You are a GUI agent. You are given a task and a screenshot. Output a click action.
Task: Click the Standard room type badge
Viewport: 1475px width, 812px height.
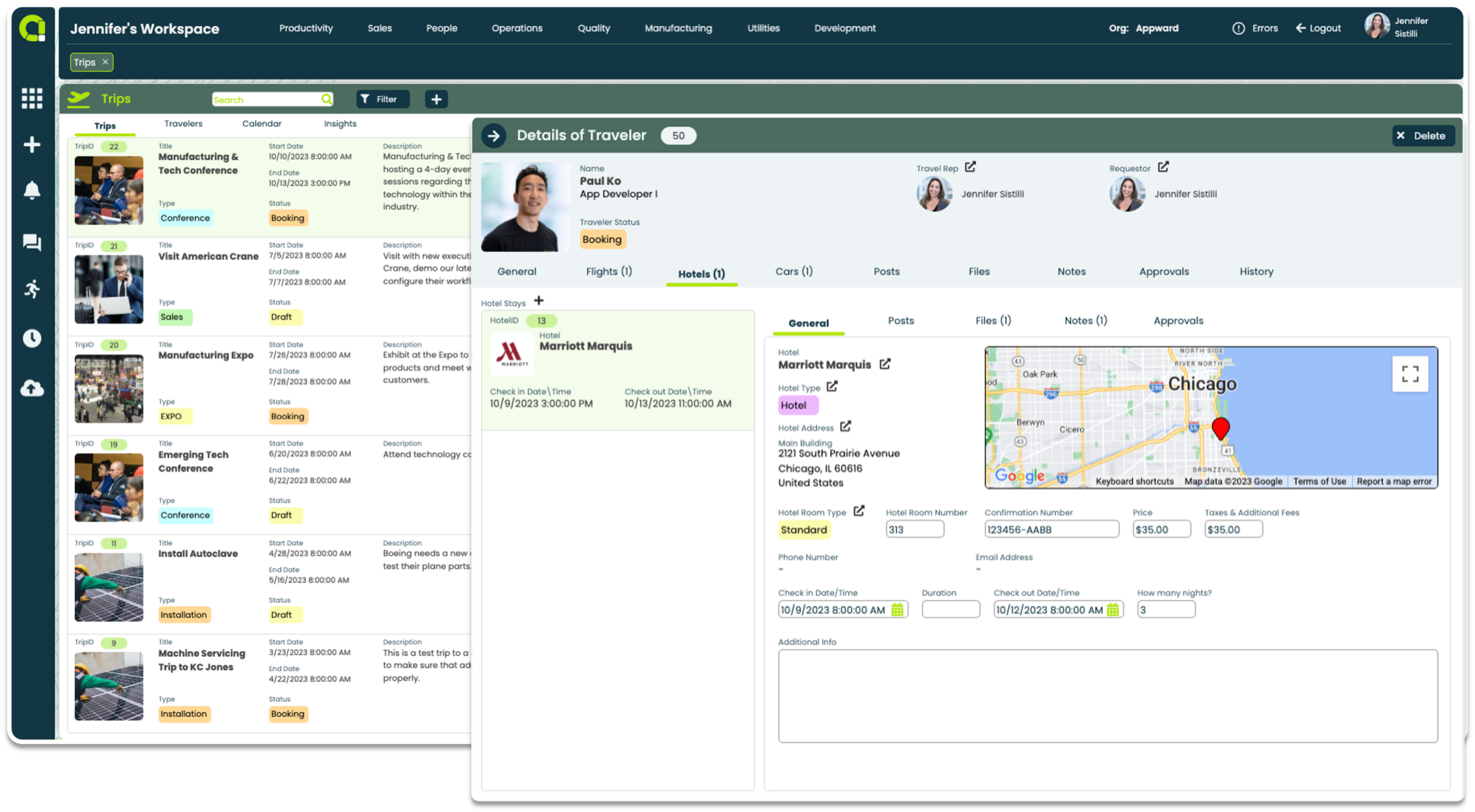tap(804, 529)
